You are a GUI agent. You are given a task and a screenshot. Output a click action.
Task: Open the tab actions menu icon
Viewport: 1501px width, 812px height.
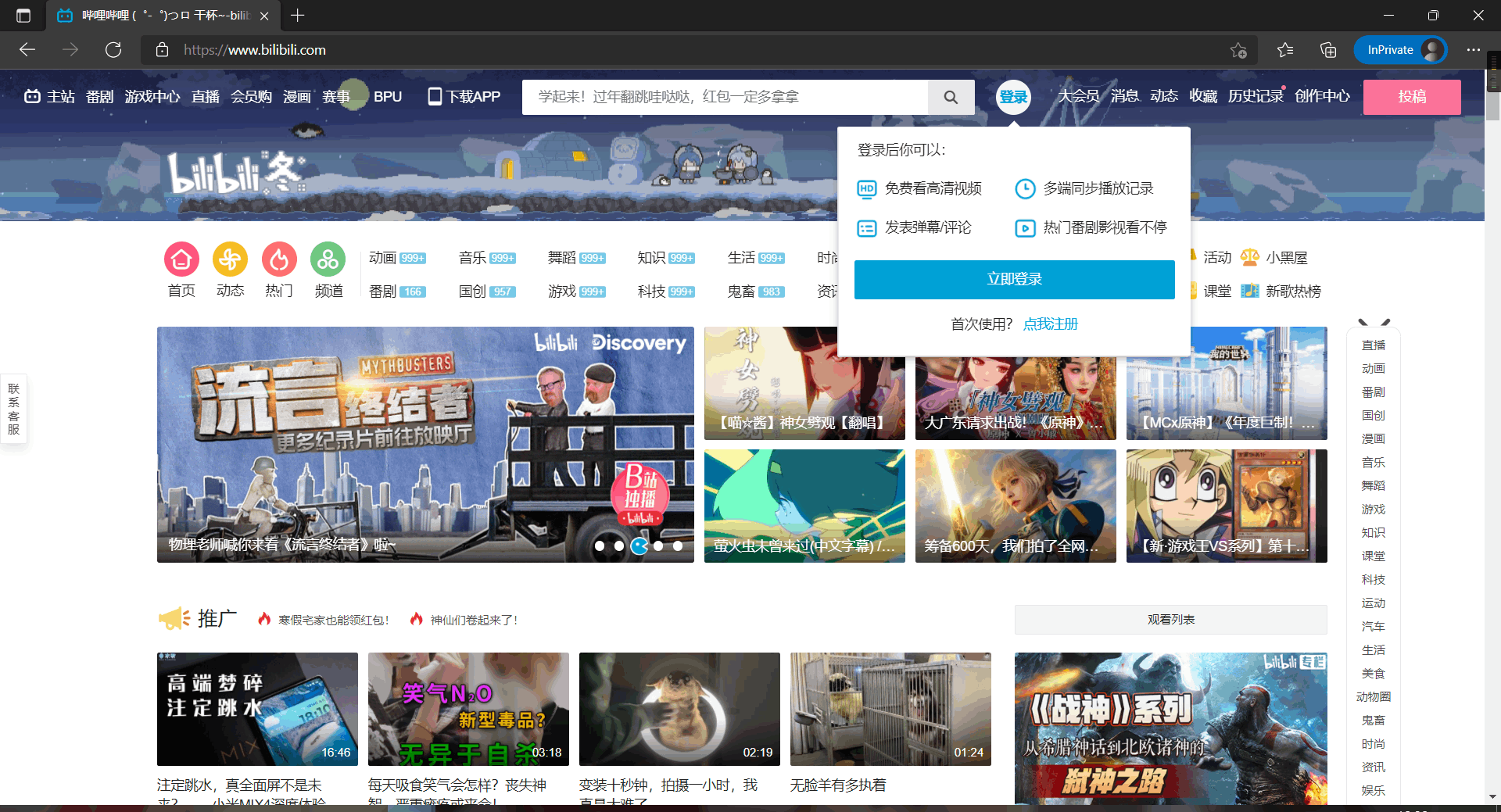click(23, 16)
